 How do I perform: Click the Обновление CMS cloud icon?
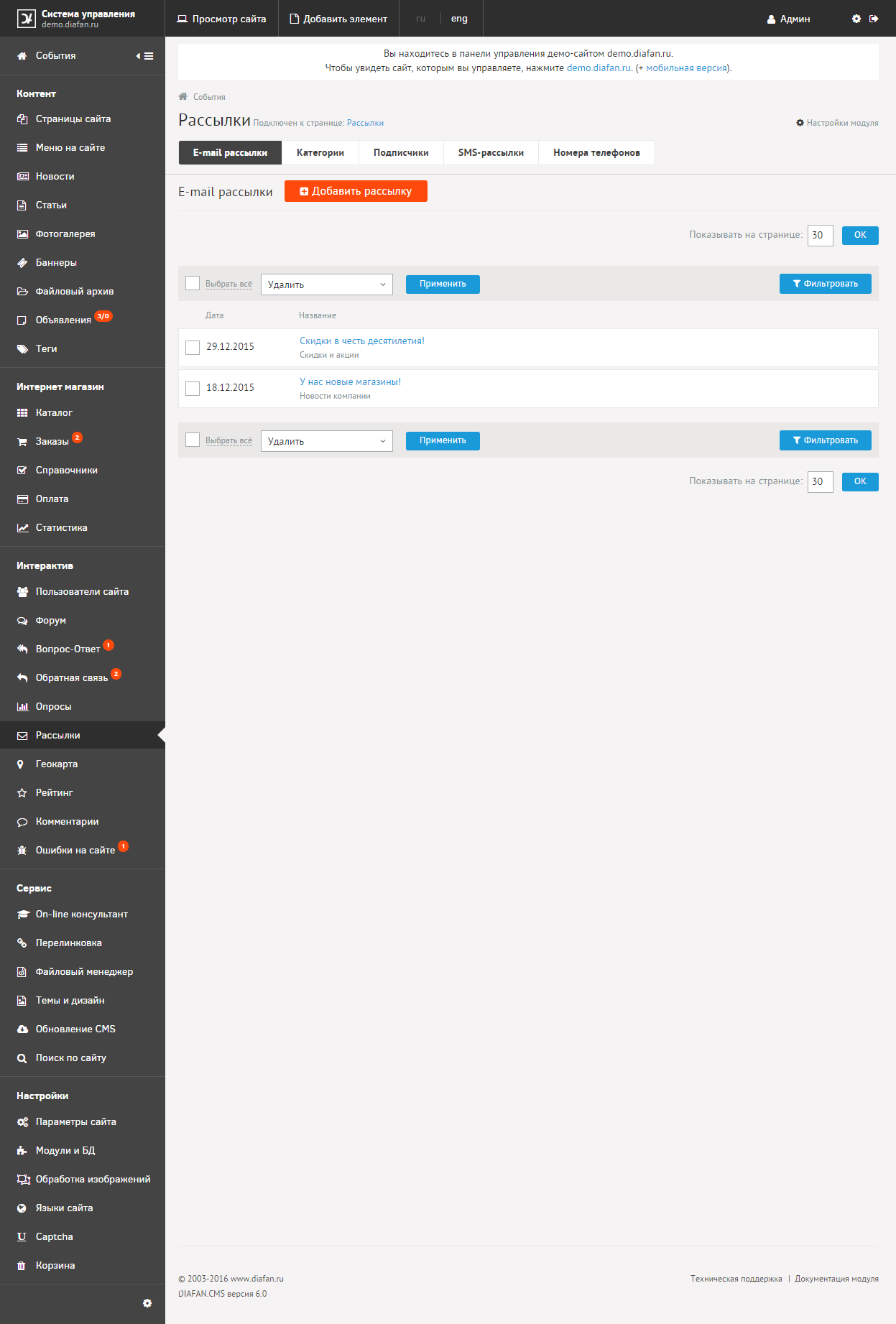[22, 1029]
